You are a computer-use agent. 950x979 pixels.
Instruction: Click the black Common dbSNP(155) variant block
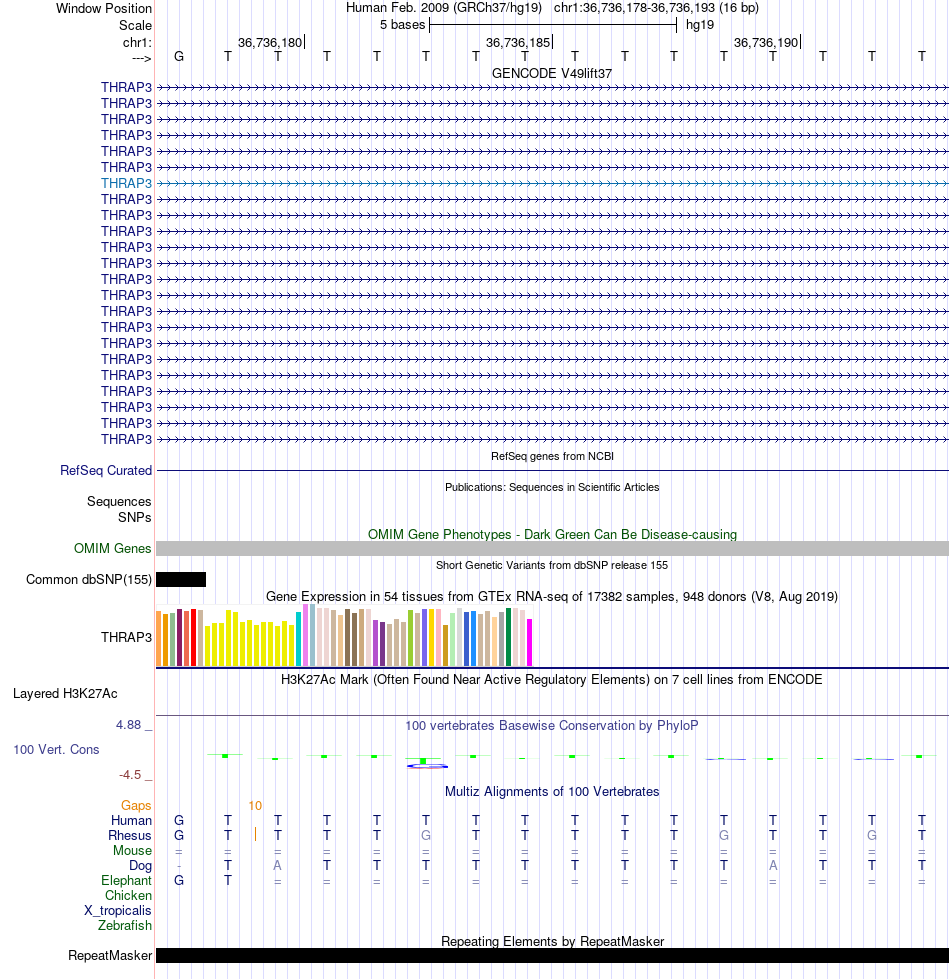pyautogui.click(x=181, y=579)
